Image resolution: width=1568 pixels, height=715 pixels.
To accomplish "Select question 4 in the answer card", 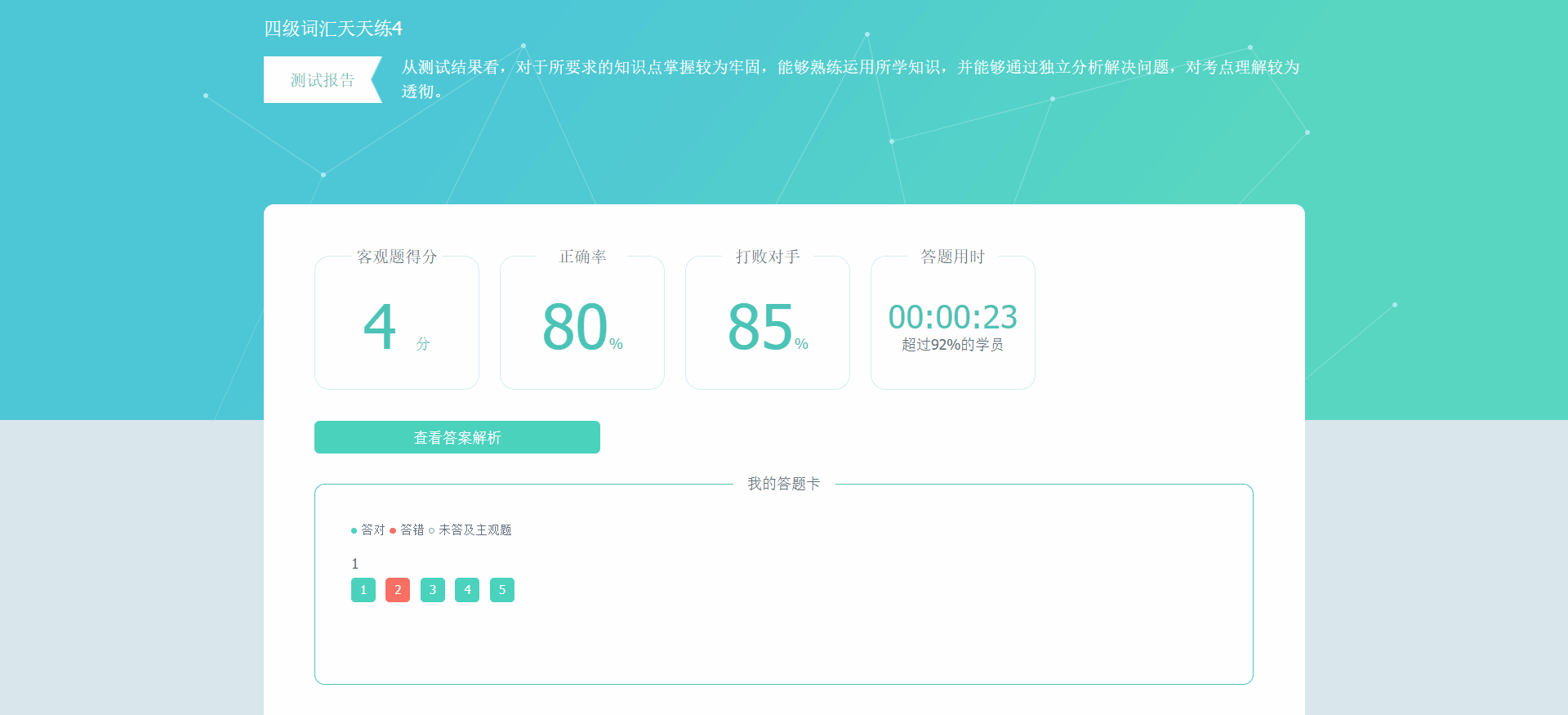I will click(x=467, y=590).
